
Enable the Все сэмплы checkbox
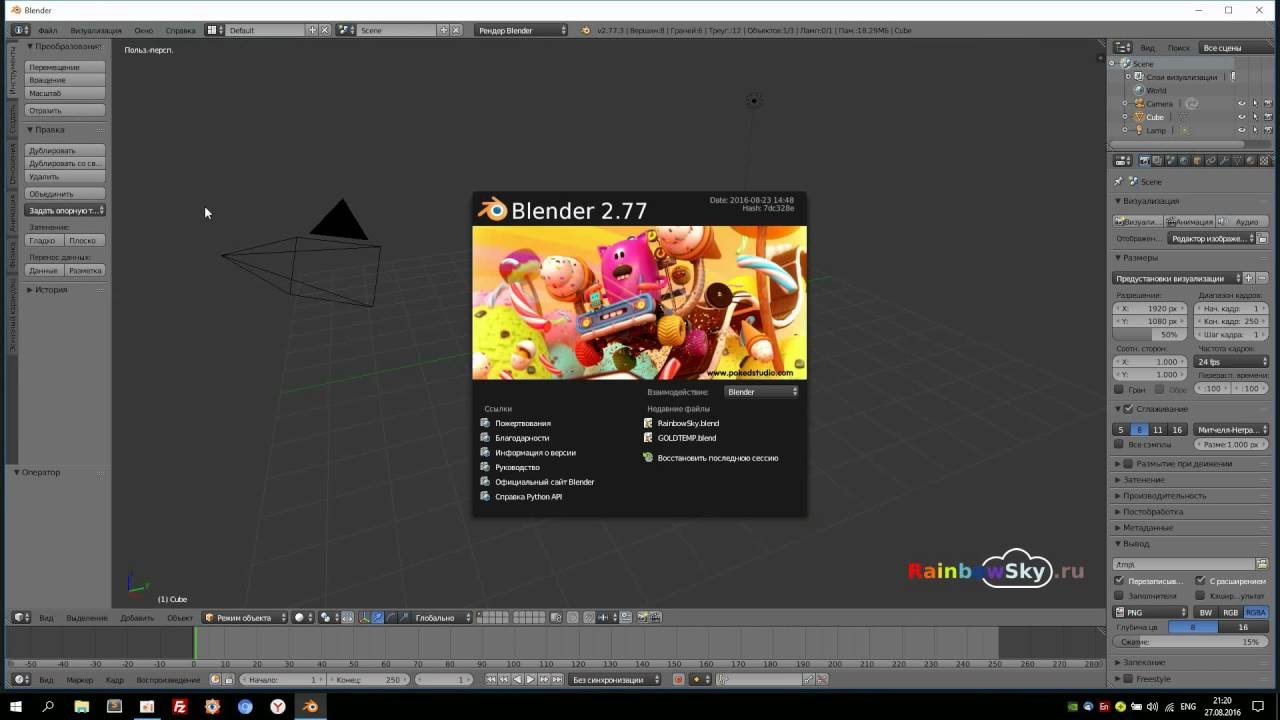pos(1119,444)
